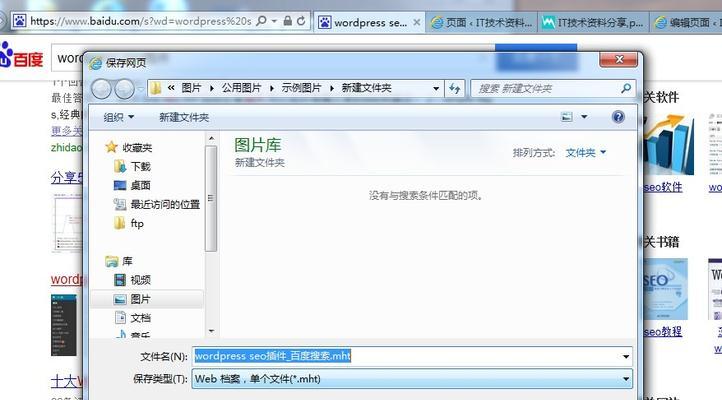This screenshot has width=722, height=400.
Task: Select the ftp folder in sidebar
Action: 129,223
